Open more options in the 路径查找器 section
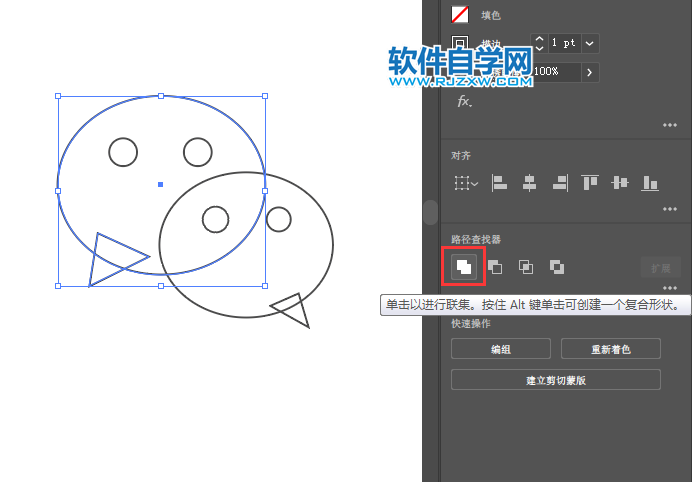692x482 pixels. [x=669, y=288]
